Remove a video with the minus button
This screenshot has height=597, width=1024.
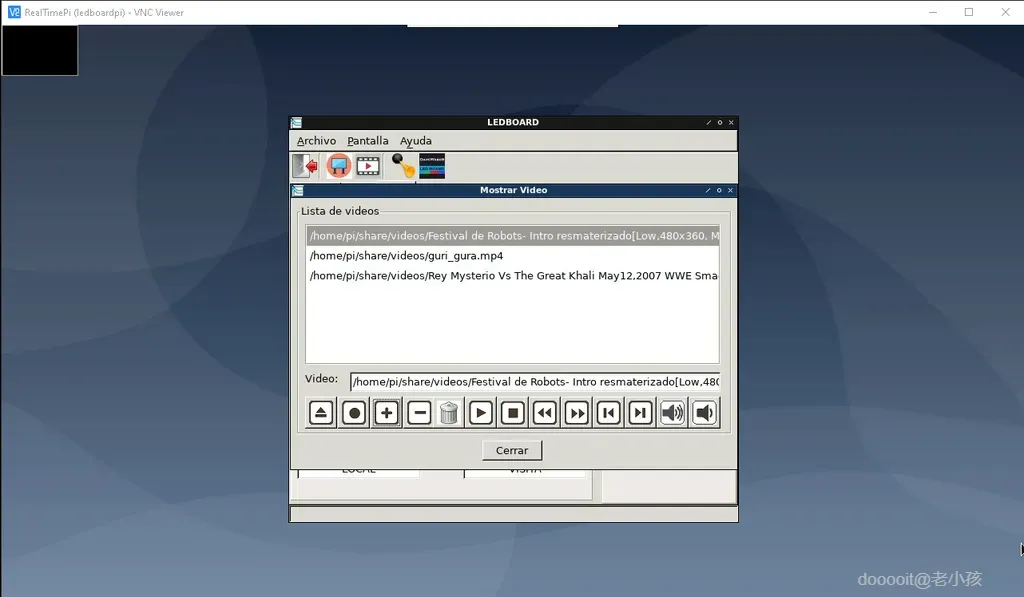coord(419,413)
